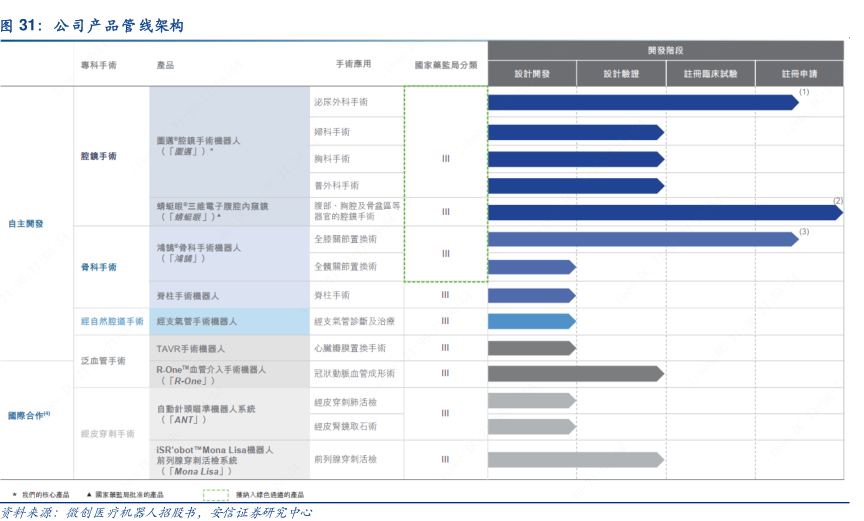Select the 設計開發 phase header
This screenshot has width=864, height=521.
click(532, 74)
